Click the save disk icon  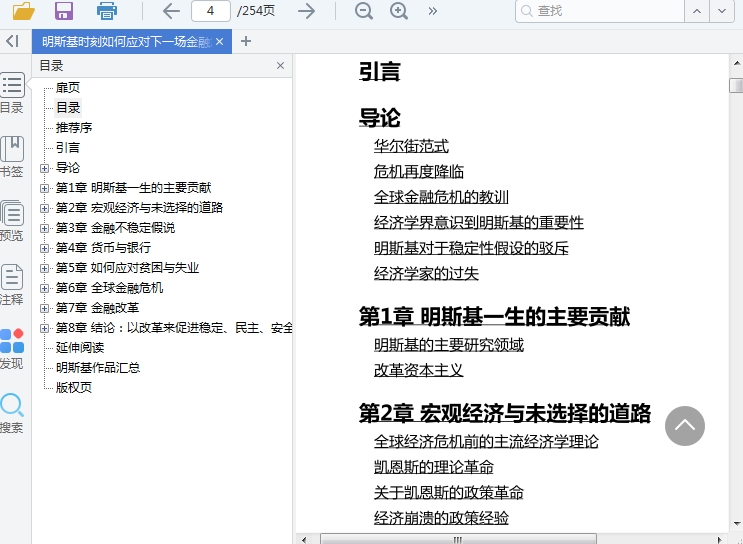(64, 11)
